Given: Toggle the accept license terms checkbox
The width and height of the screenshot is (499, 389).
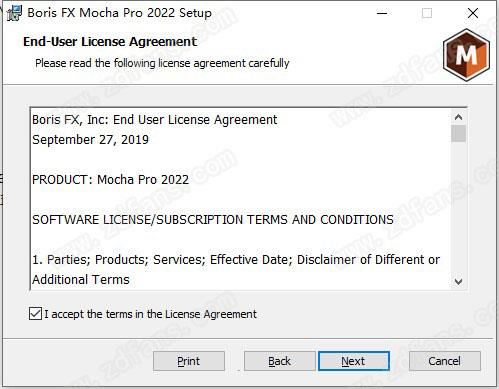Looking at the screenshot, I should (x=35, y=314).
